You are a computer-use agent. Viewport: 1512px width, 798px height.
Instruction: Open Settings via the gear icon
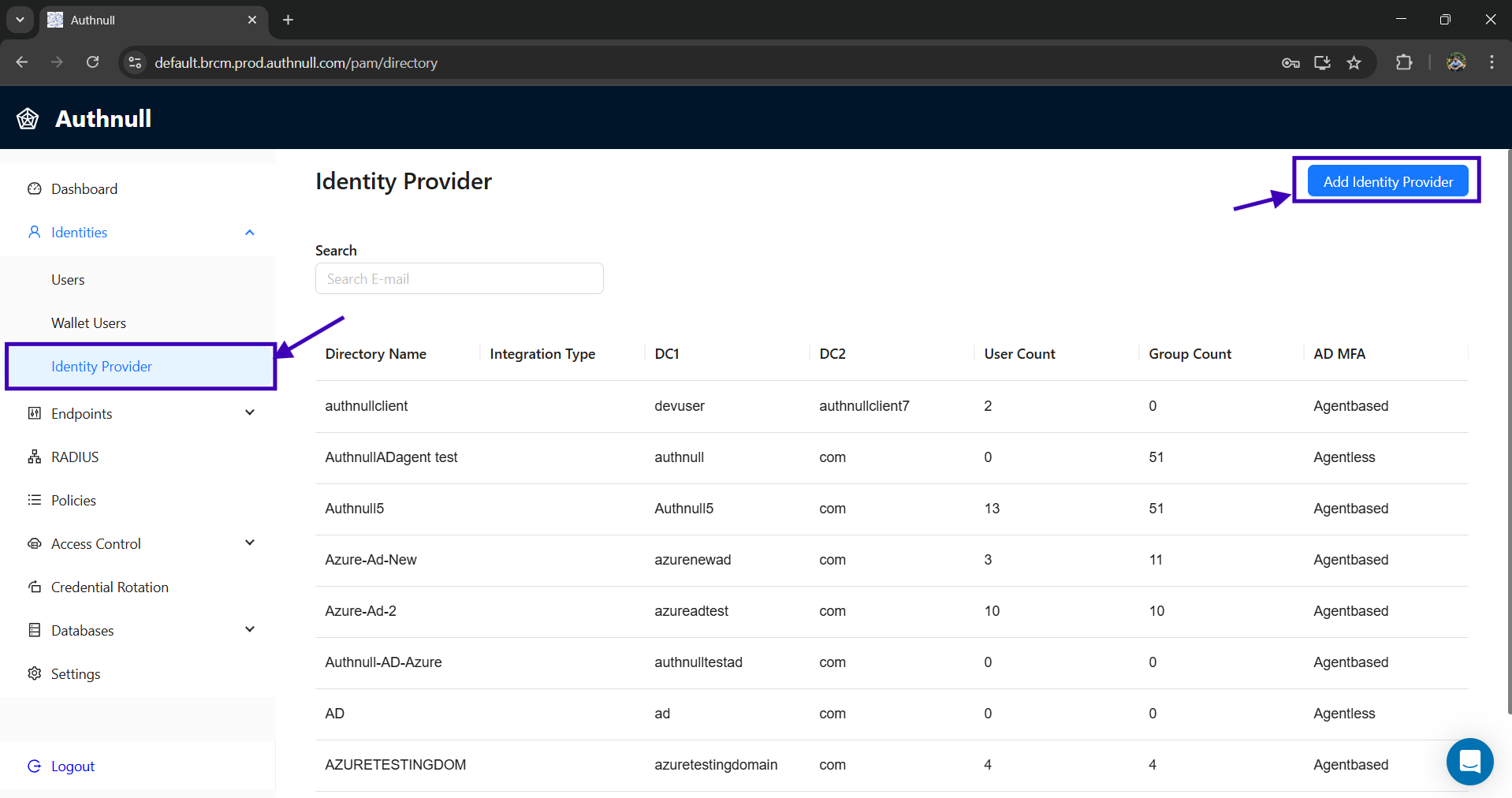pos(34,673)
